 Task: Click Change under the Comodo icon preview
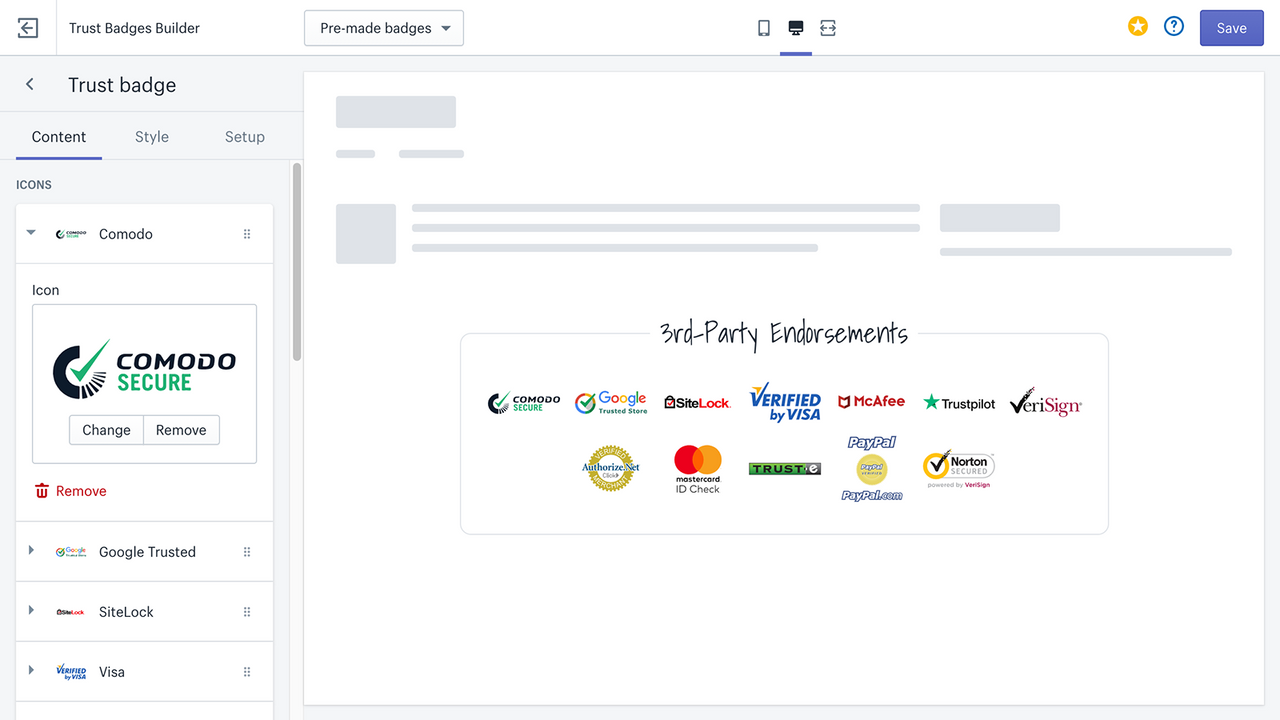click(x=106, y=430)
